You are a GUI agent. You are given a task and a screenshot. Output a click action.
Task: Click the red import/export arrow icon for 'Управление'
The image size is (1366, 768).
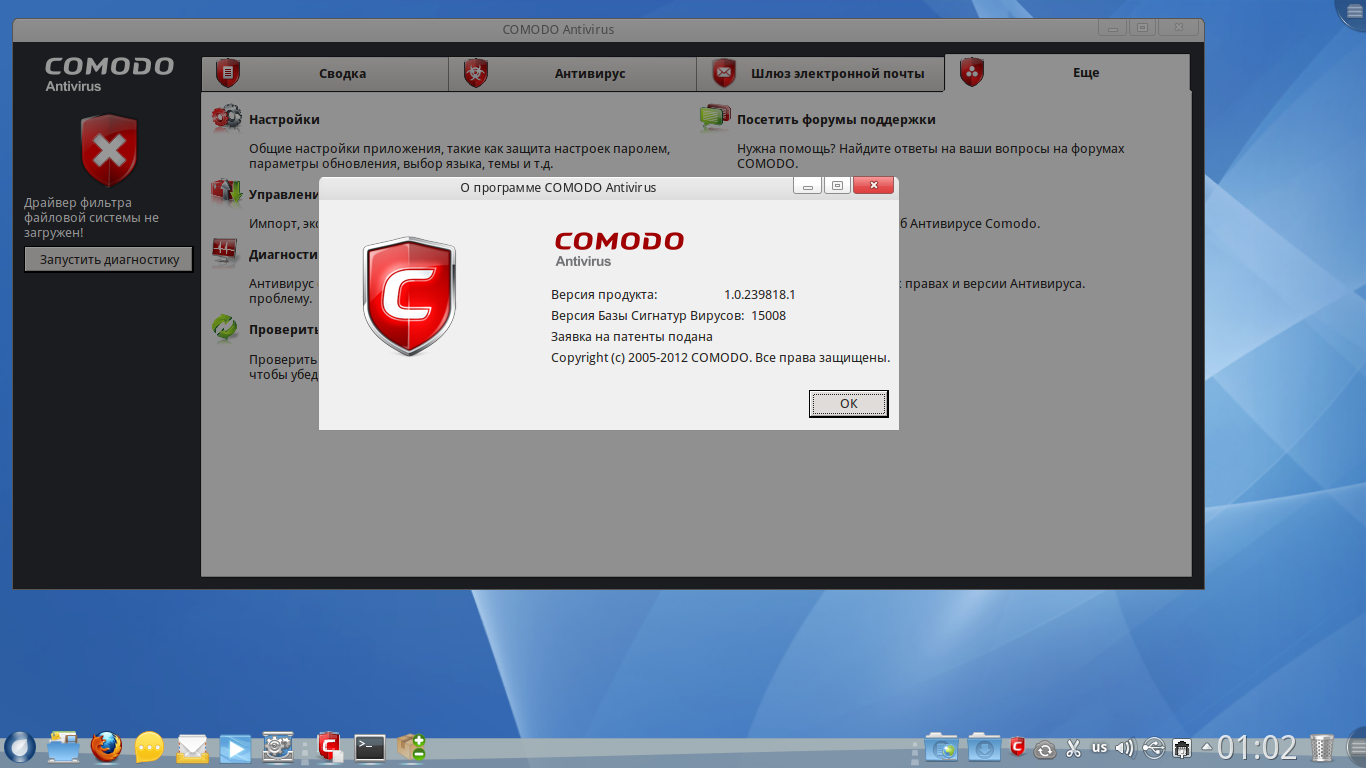tap(226, 191)
